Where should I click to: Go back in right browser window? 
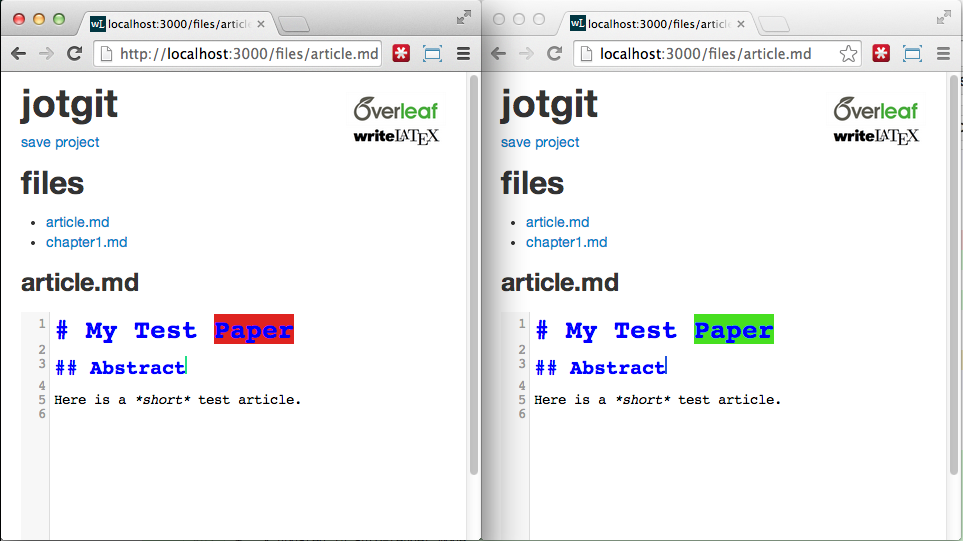[x=498, y=54]
